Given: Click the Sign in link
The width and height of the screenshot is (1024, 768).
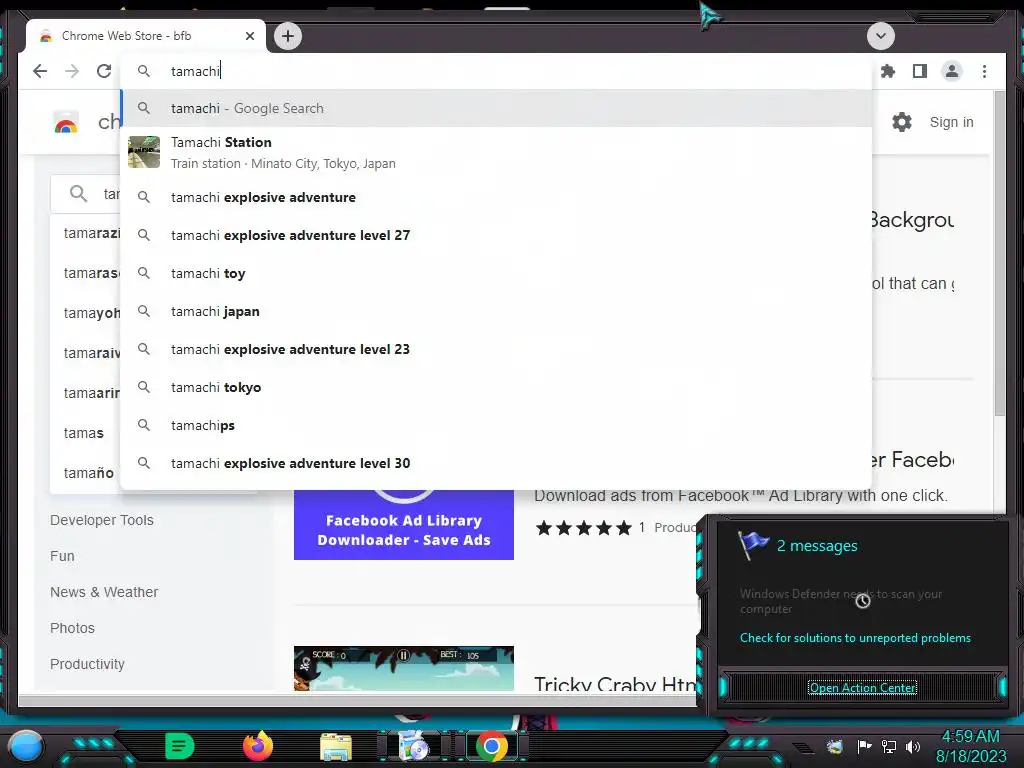Looking at the screenshot, I should [952, 122].
